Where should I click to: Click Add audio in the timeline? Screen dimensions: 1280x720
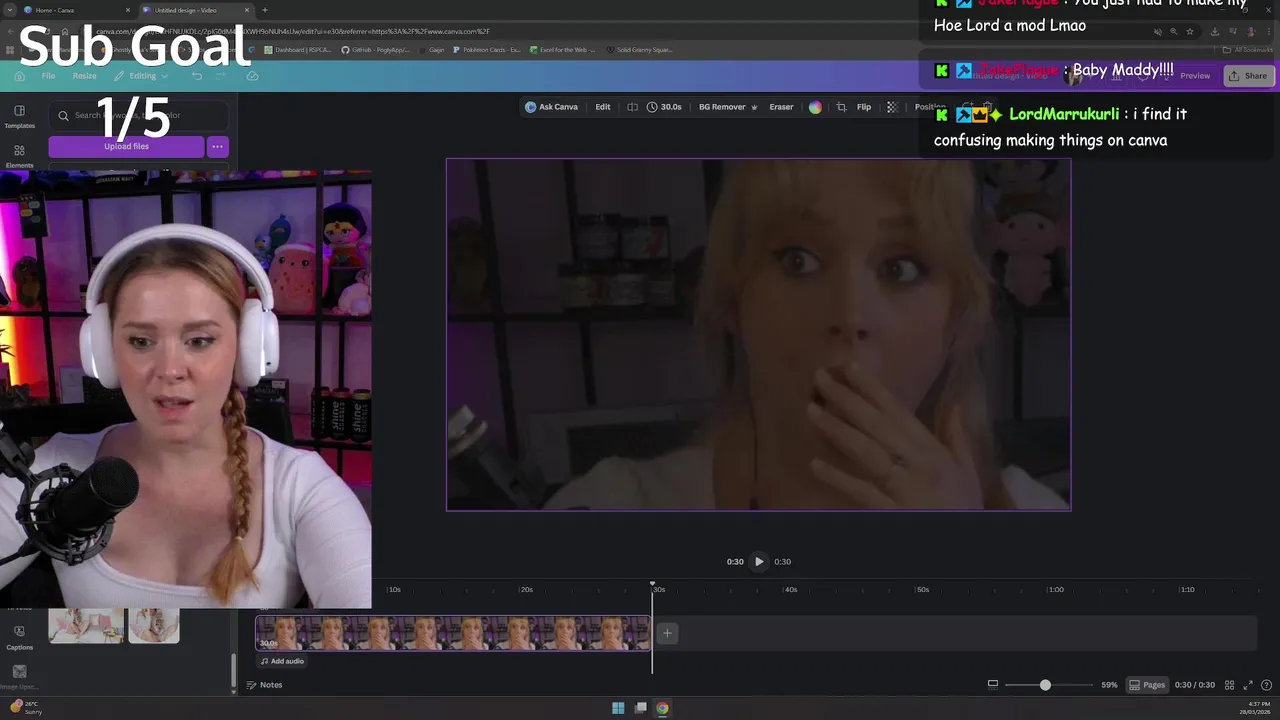click(282, 661)
